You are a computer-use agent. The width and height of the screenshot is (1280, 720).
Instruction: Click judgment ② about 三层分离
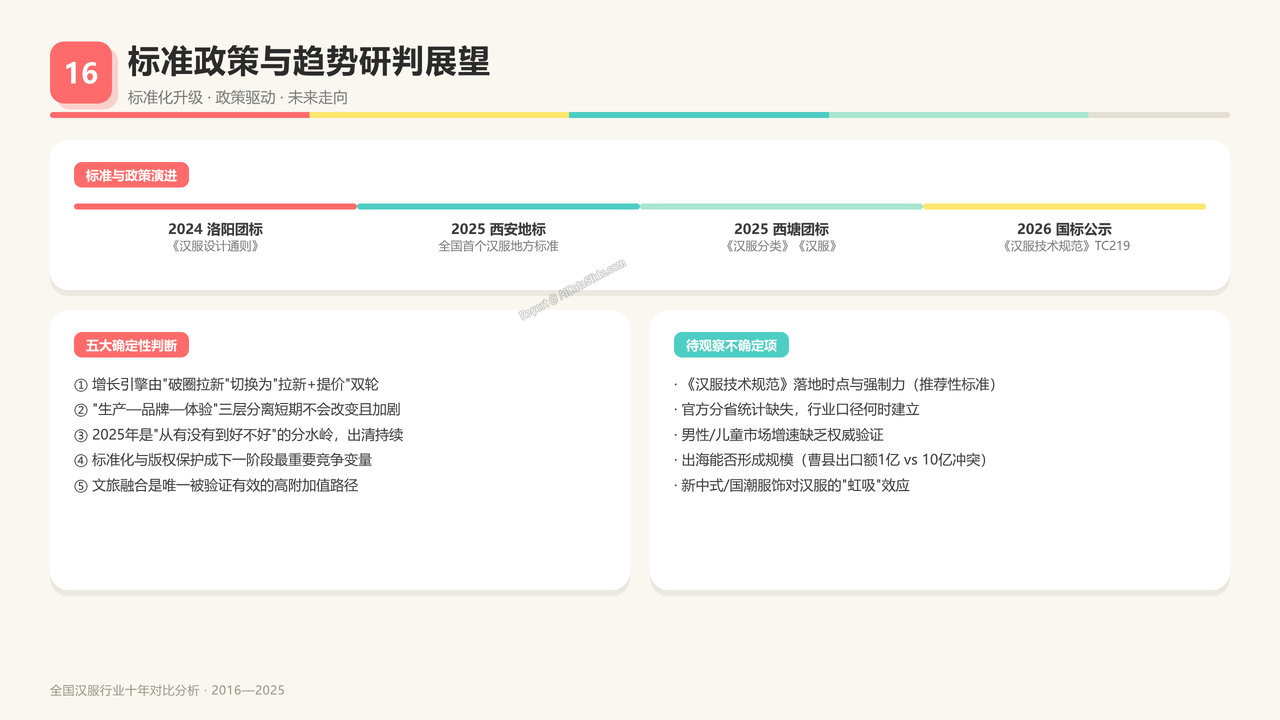click(237, 409)
